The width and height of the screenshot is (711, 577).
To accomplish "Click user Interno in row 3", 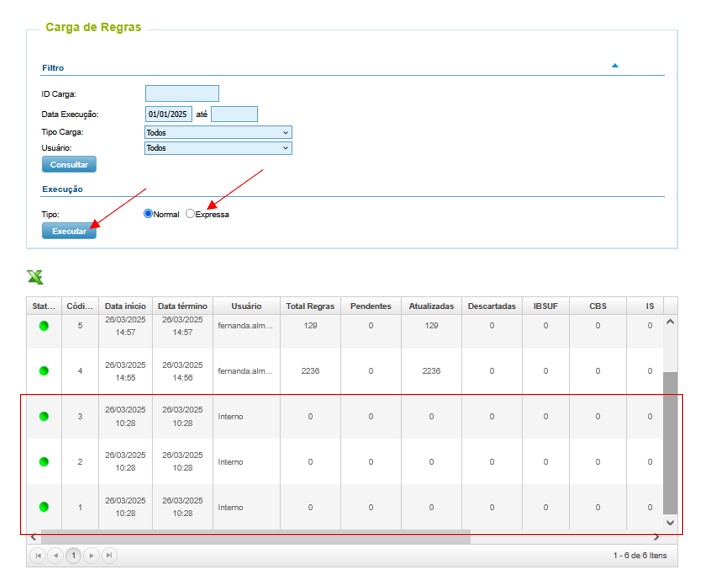I will tap(230, 416).
